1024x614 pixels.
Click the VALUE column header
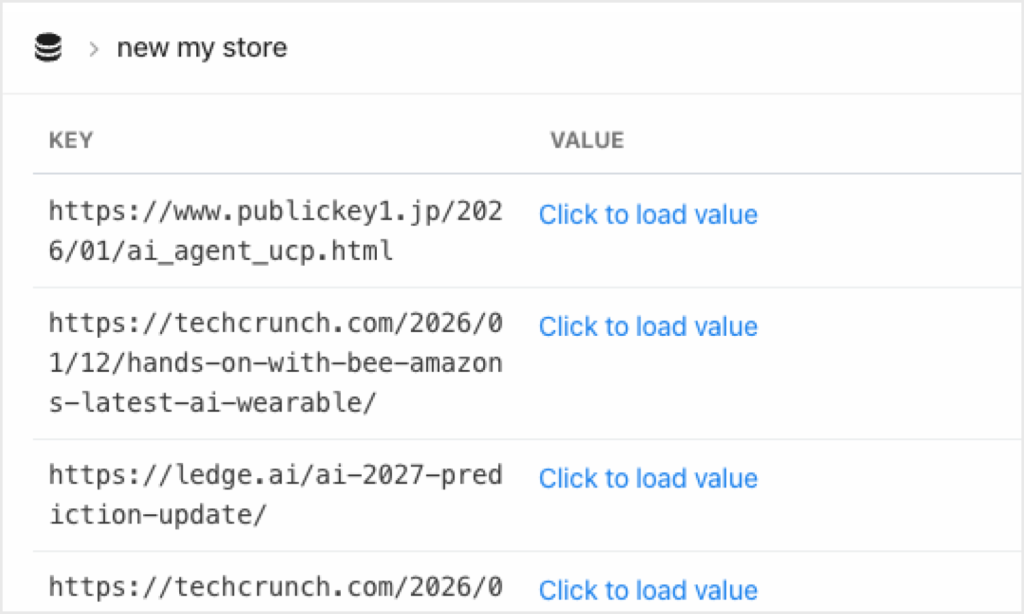pos(586,141)
